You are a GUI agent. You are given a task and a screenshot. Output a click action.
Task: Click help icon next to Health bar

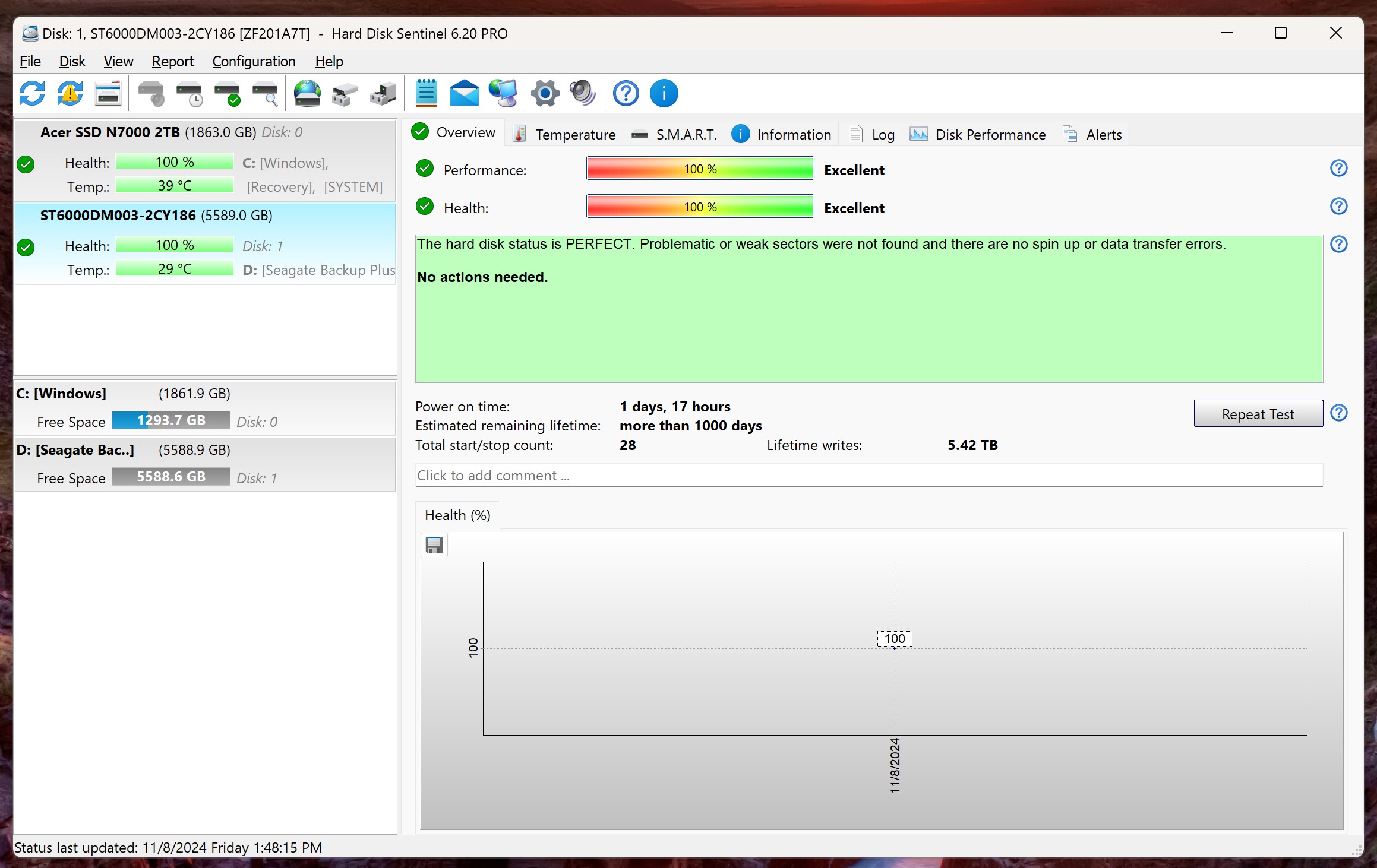(1339, 206)
